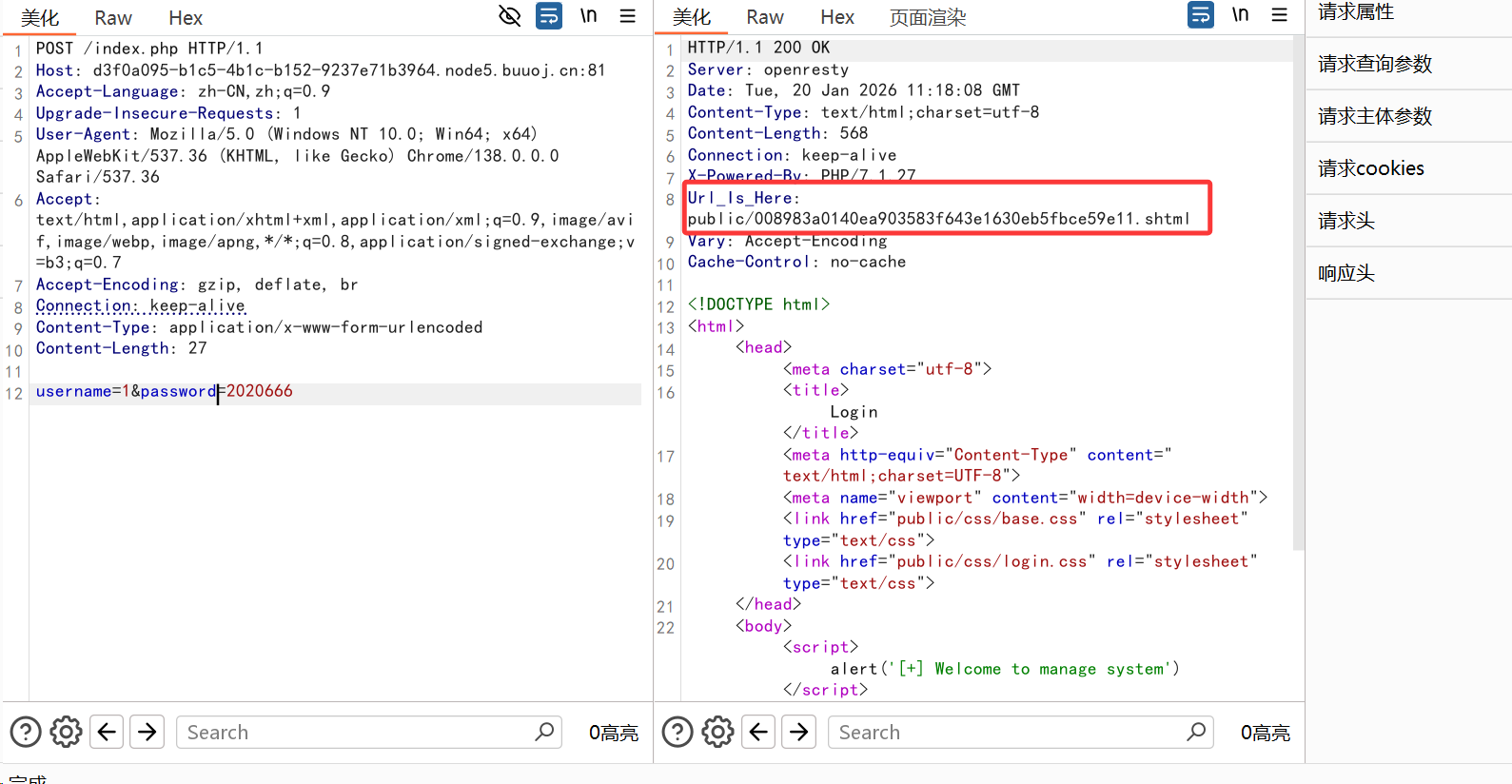Go to next match in request search
The width and height of the screenshot is (1512, 784).
point(147,732)
